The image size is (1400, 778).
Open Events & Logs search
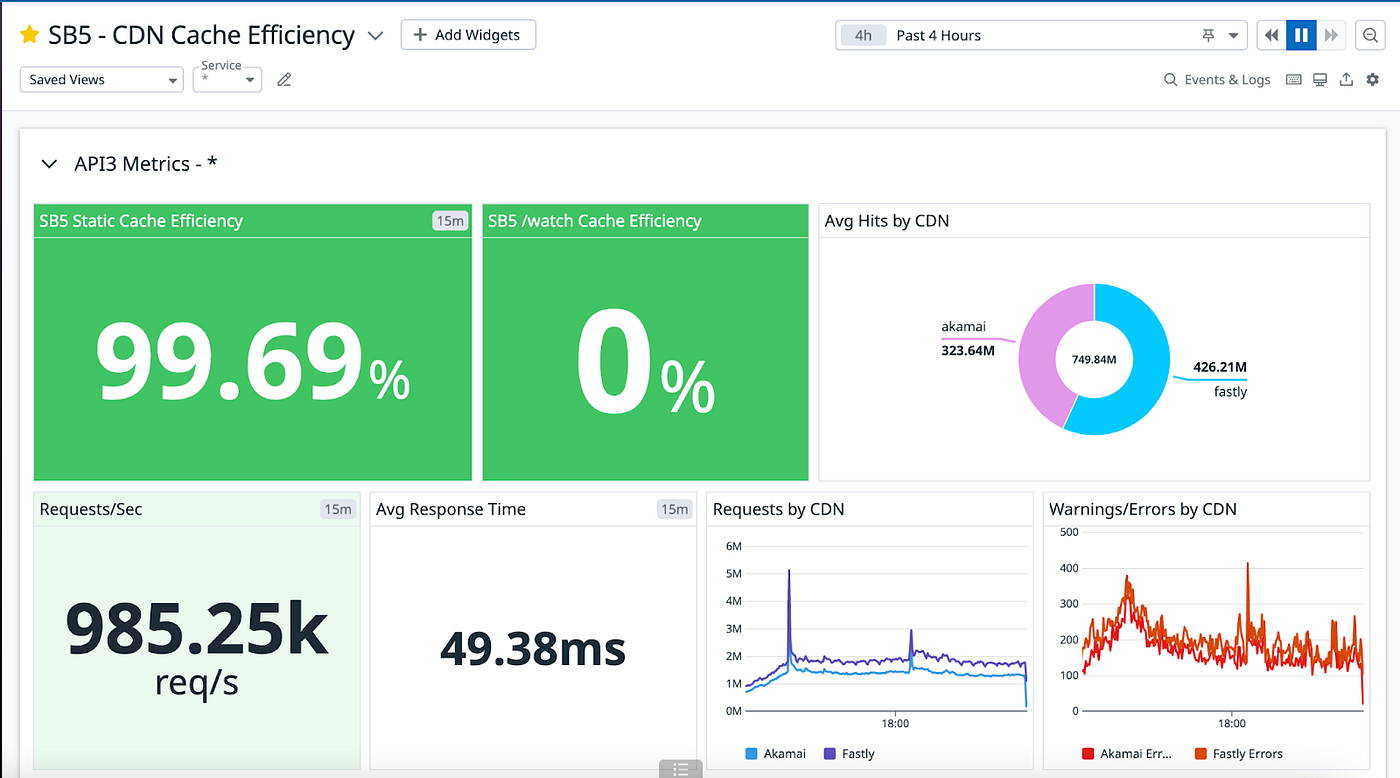coord(1217,80)
